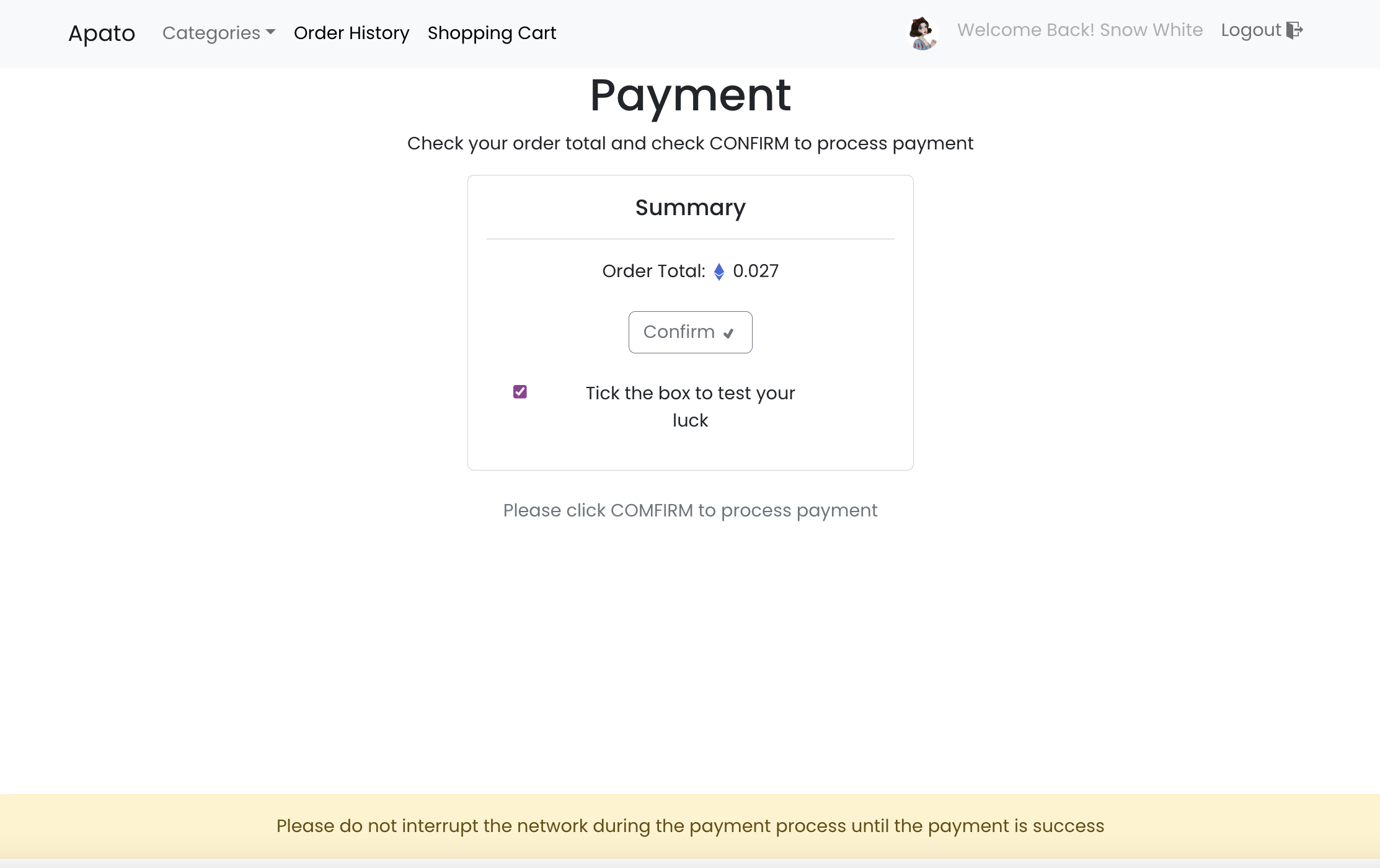Click the Ethereum currency icon beside order total
1380x868 pixels.
(x=719, y=272)
